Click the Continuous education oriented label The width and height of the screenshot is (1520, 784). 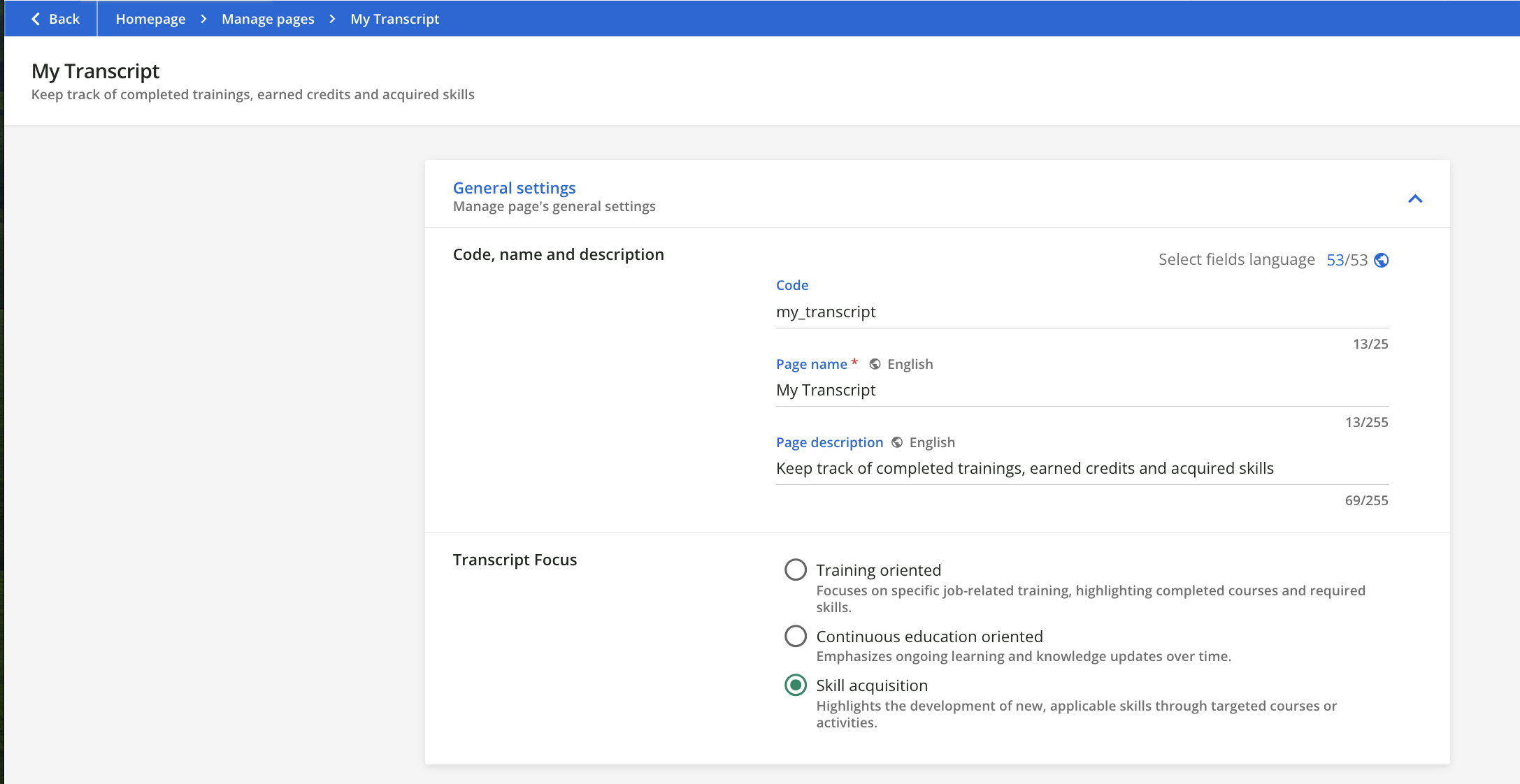929,637
